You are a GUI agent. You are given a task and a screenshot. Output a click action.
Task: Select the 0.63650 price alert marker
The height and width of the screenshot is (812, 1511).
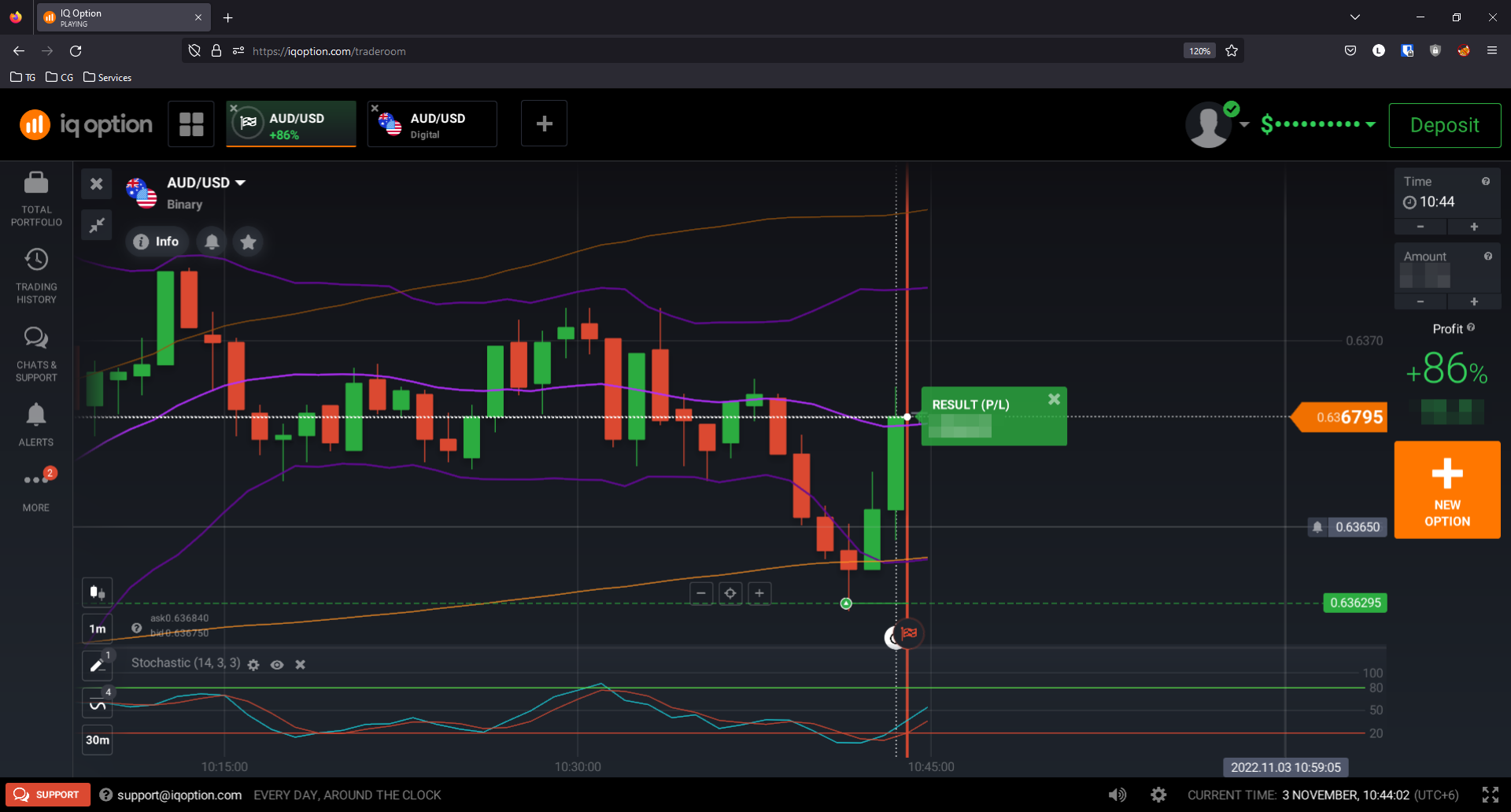1347,527
